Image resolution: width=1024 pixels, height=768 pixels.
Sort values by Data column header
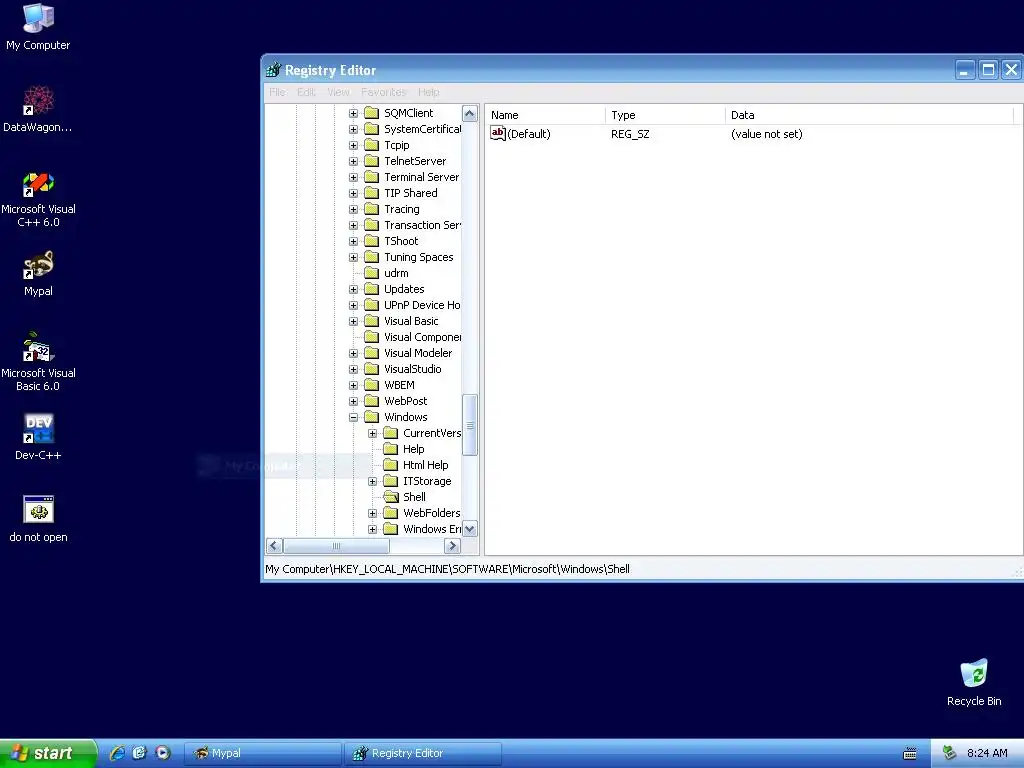click(869, 115)
